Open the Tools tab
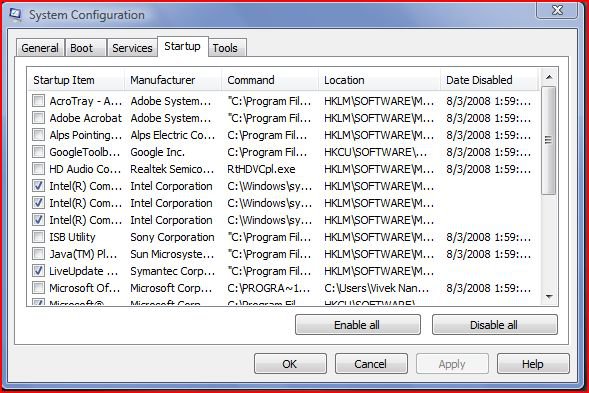The image size is (589, 393). tap(227, 48)
